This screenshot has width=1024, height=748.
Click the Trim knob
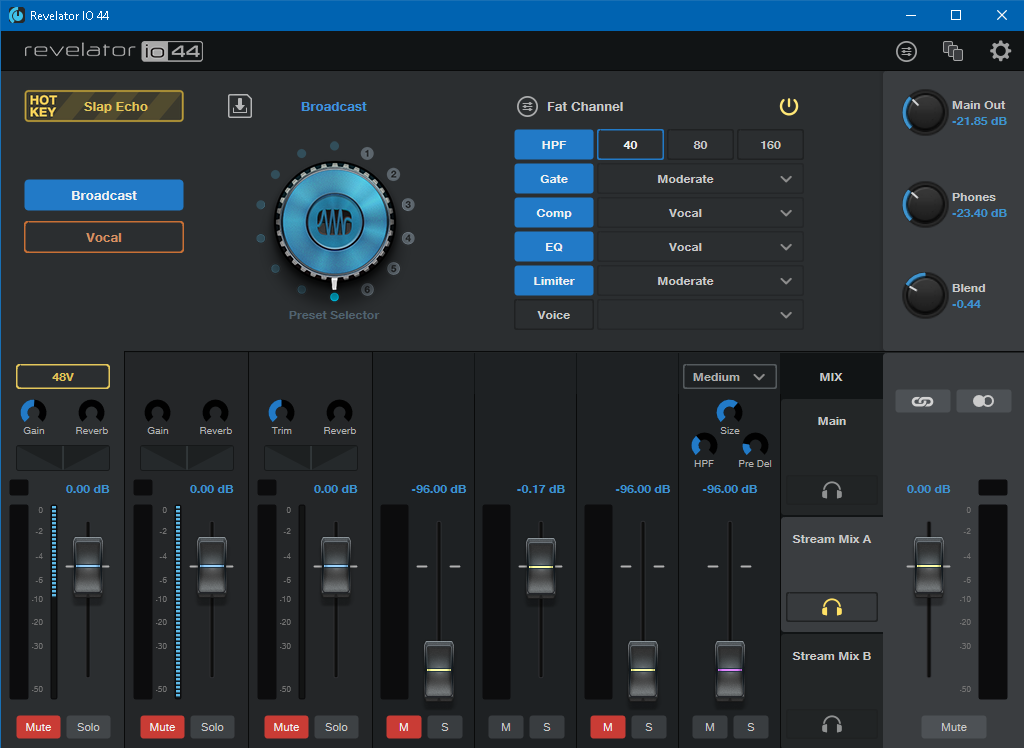click(x=281, y=412)
